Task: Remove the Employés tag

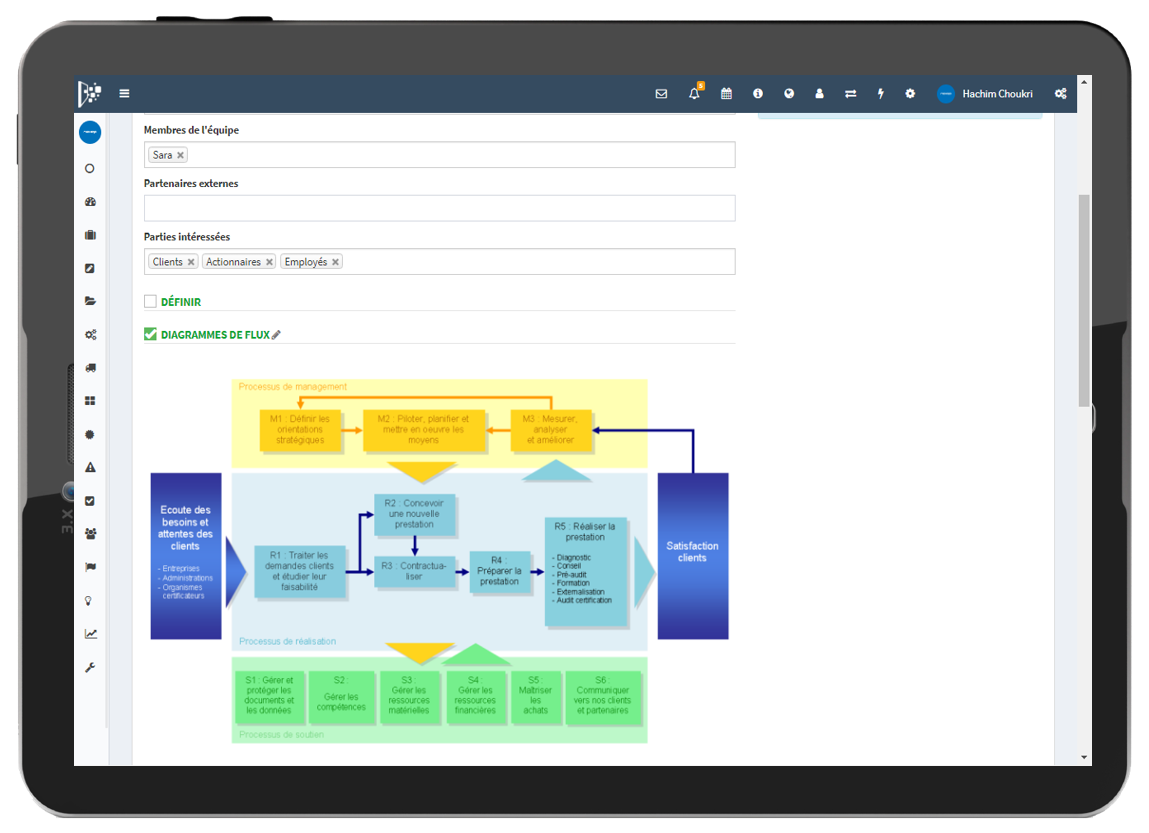Action: [x=335, y=262]
